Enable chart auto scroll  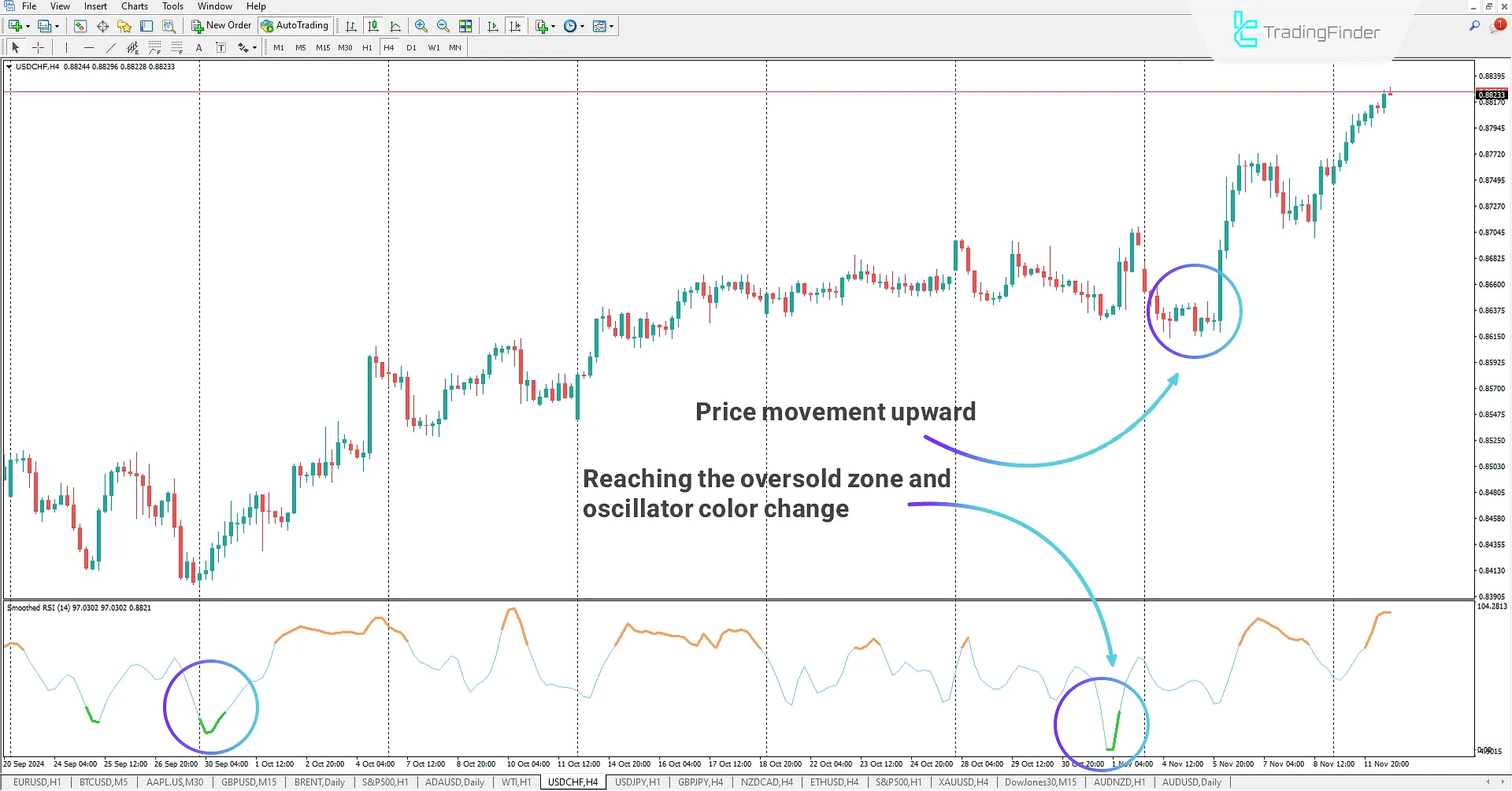click(493, 25)
